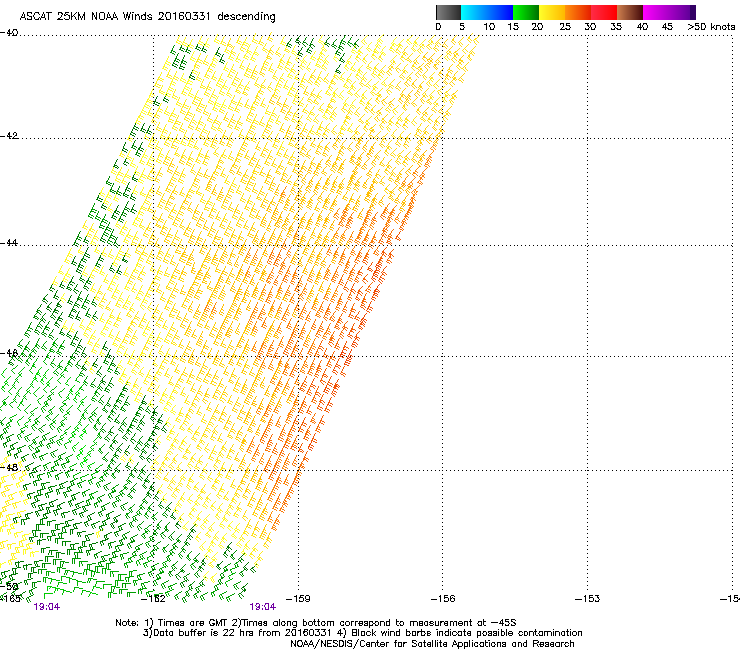
Task: Click the '>50 knots' legend label
Action: (x=711, y=27)
